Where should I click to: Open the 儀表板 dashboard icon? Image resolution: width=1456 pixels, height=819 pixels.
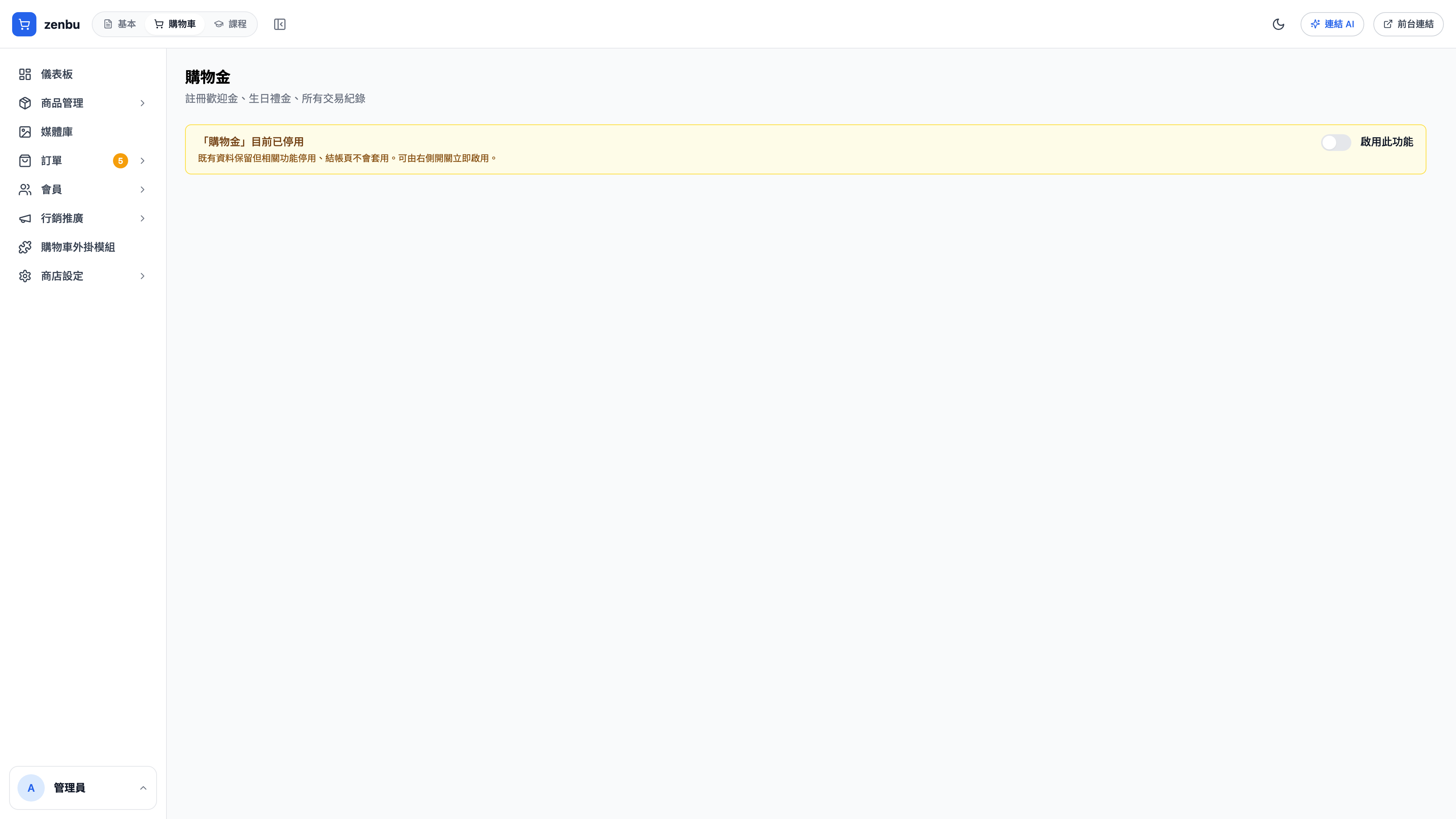tap(25, 74)
